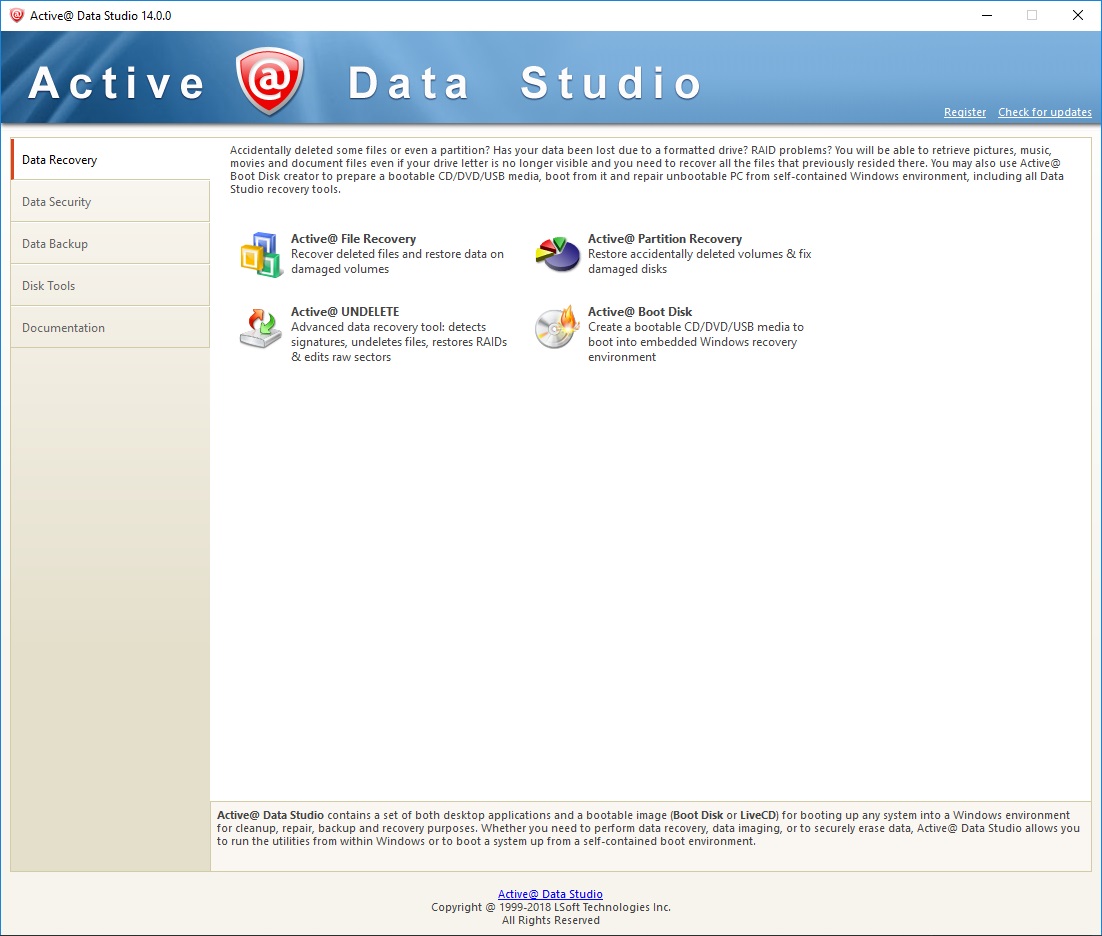Open the Active@ UNDELETE drive icon

tap(261, 327)
